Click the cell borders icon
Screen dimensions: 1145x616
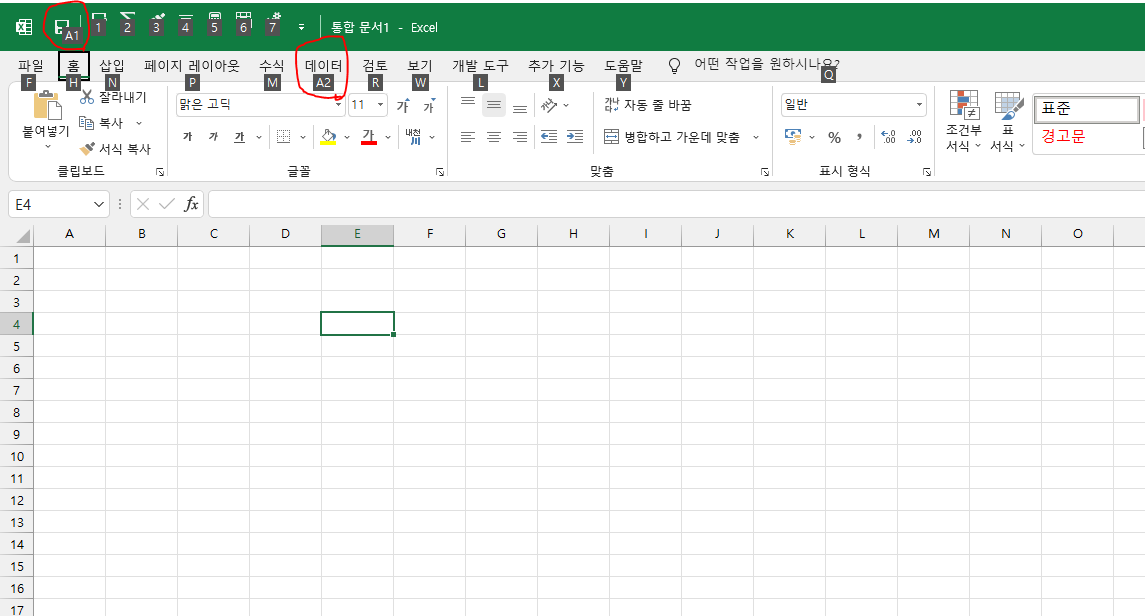click(283, 136)
